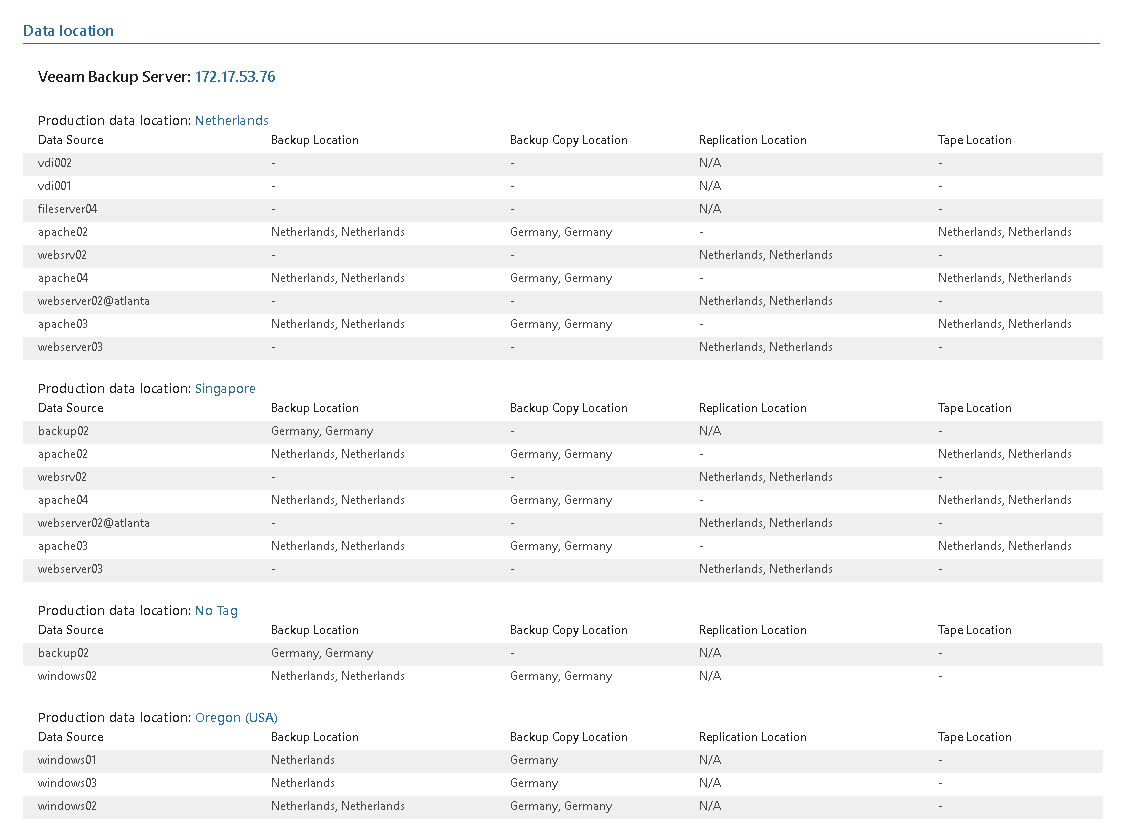This screenshot has height=826, width=1138.
Task: Click the N/A replication value for windows01
Action: (710, 760)
